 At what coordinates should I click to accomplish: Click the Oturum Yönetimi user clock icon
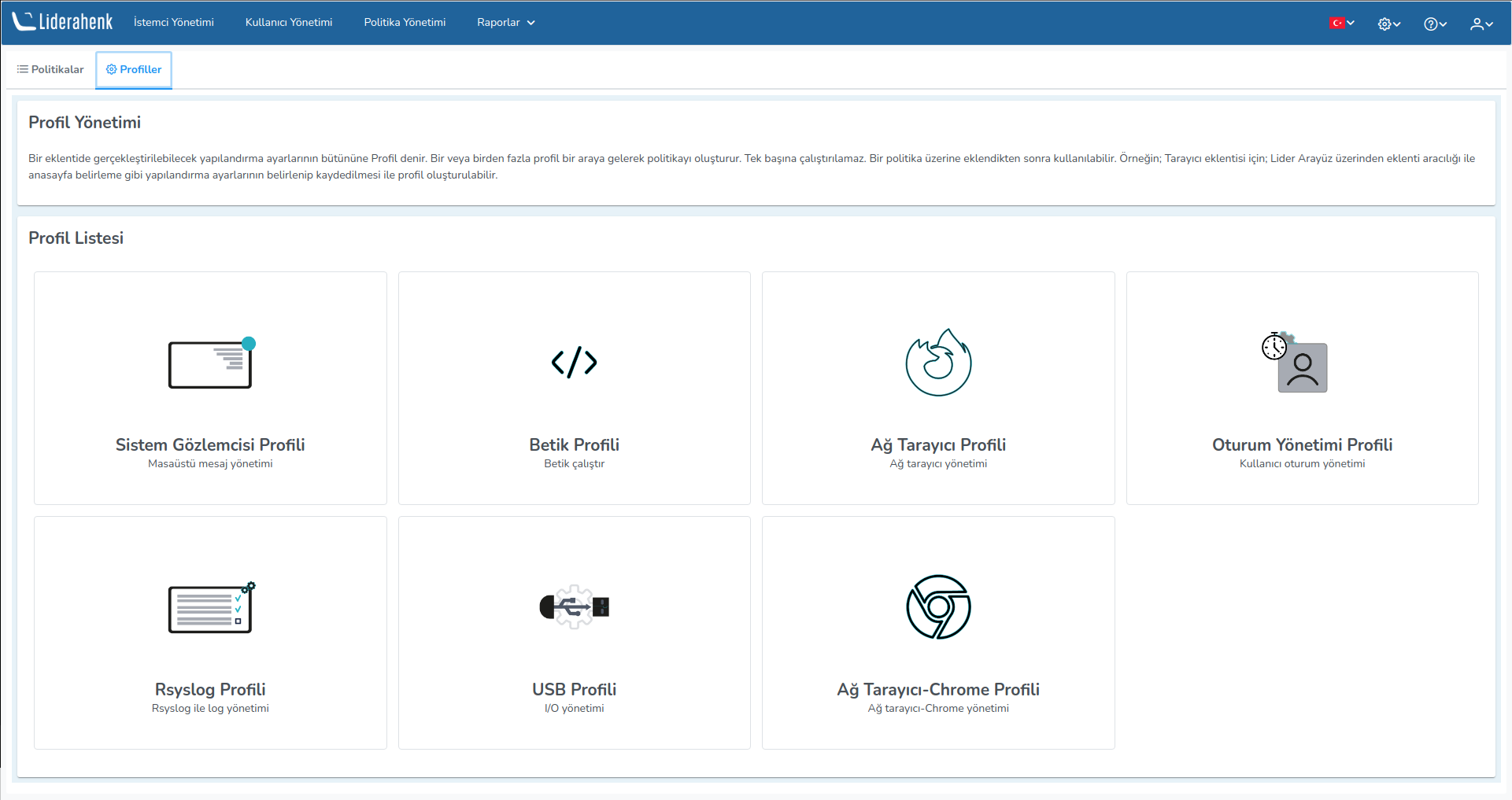tap(1295, 363)
